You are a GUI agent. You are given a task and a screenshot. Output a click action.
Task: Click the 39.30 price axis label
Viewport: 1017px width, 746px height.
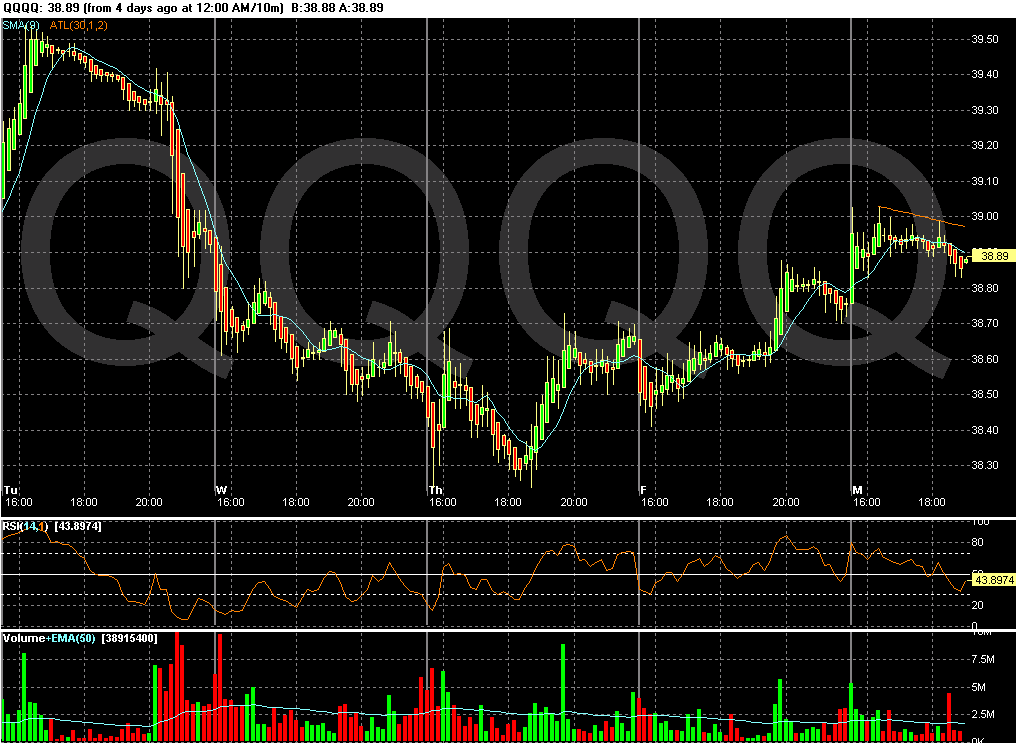[x=985, y=110]
